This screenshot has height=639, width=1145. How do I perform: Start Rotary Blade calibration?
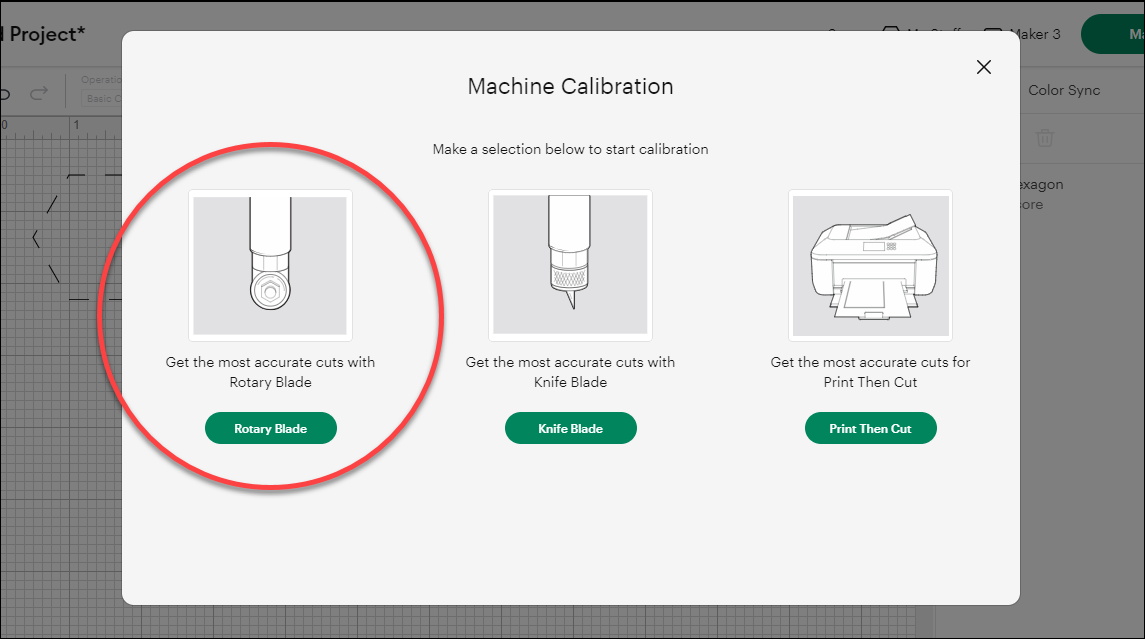tap(270, 428)
